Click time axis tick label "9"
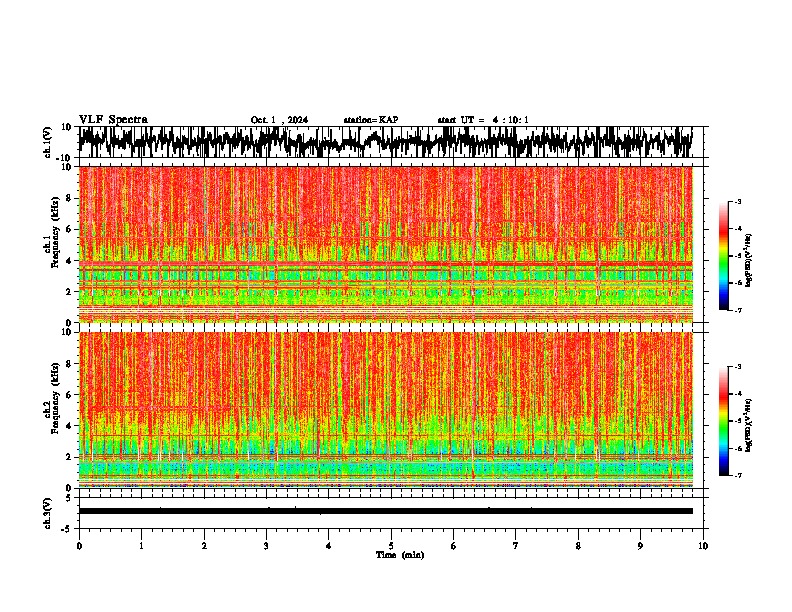 pos(640,546)
